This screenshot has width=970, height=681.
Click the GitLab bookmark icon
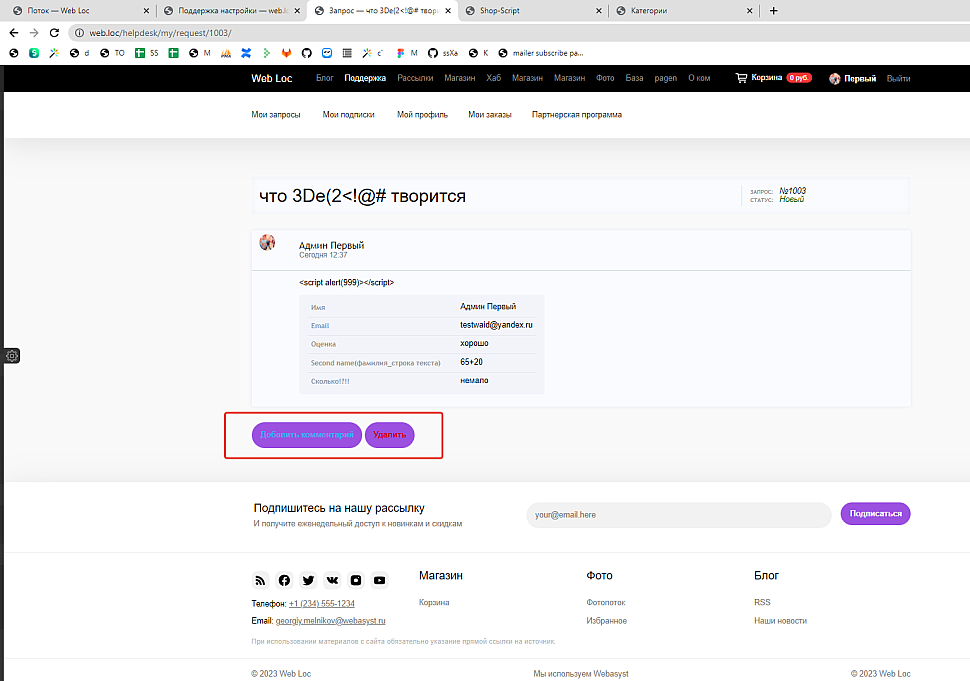point(287,53)
